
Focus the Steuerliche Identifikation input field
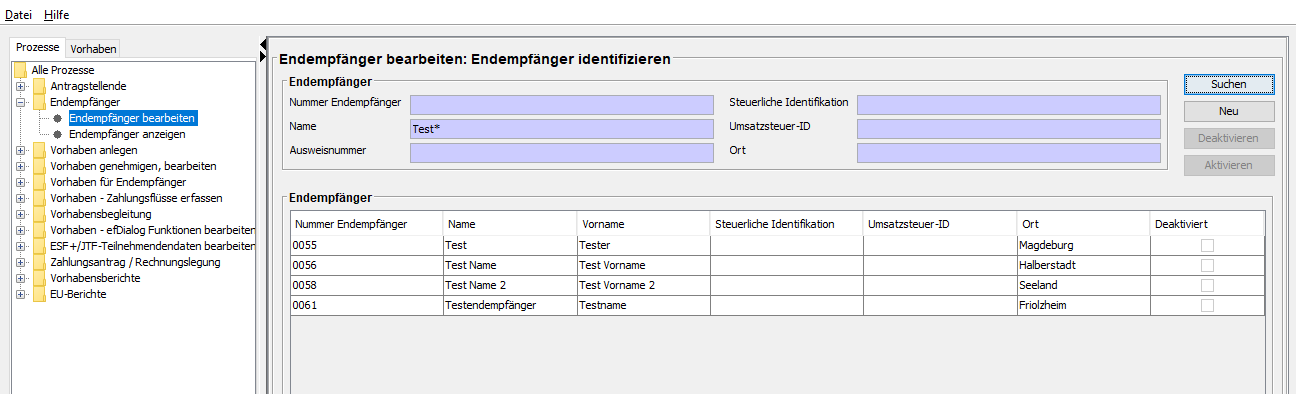tap(1009, 105)
